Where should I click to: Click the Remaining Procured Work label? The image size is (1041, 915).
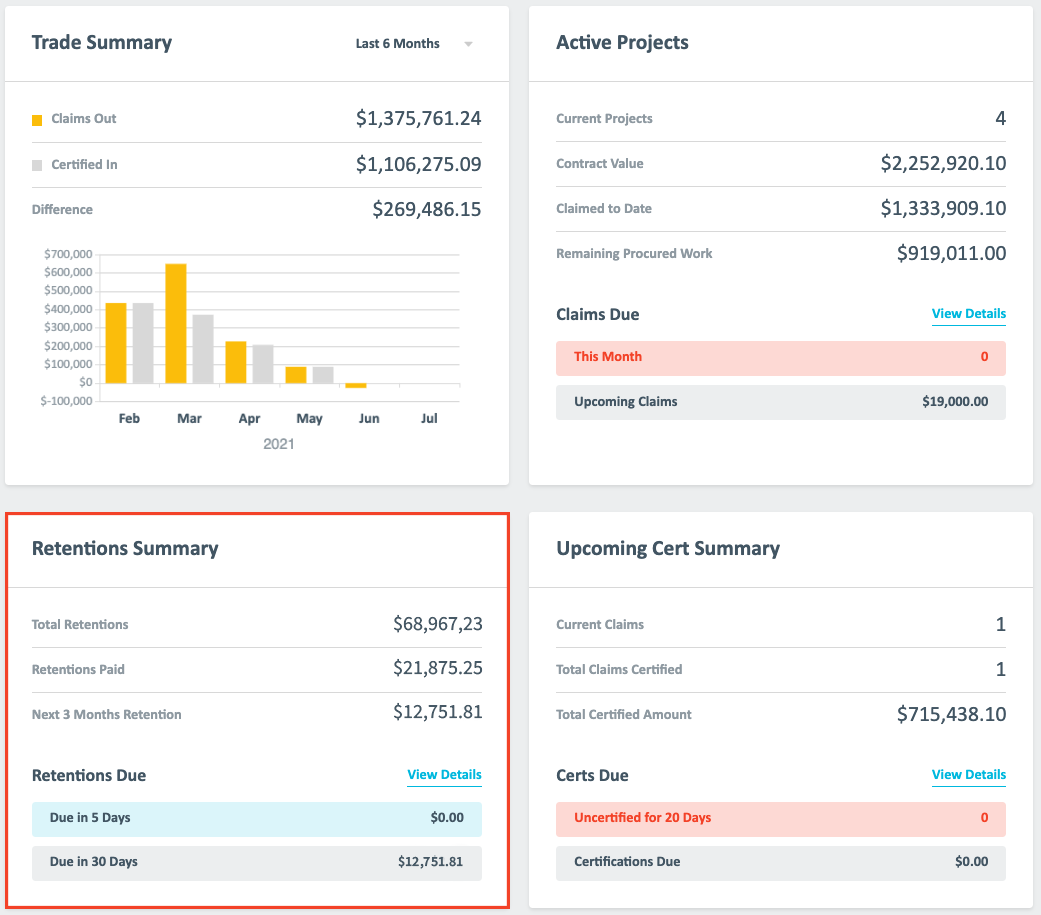pos(634,254)
